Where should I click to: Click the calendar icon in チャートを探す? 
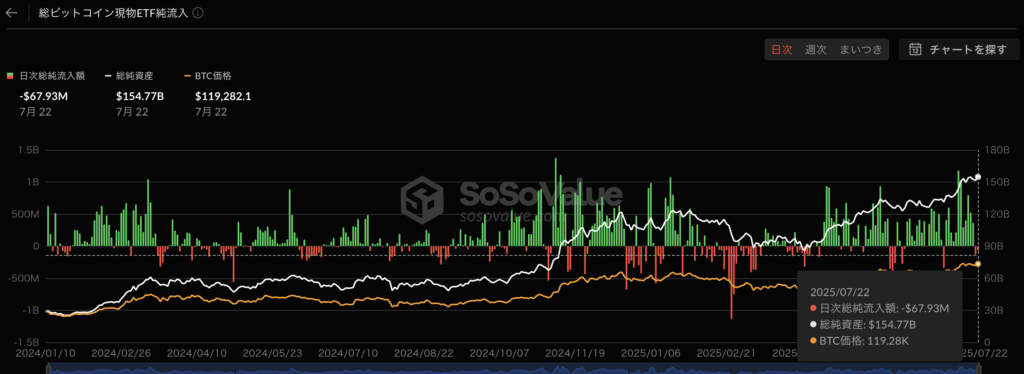tap(916, 50)
